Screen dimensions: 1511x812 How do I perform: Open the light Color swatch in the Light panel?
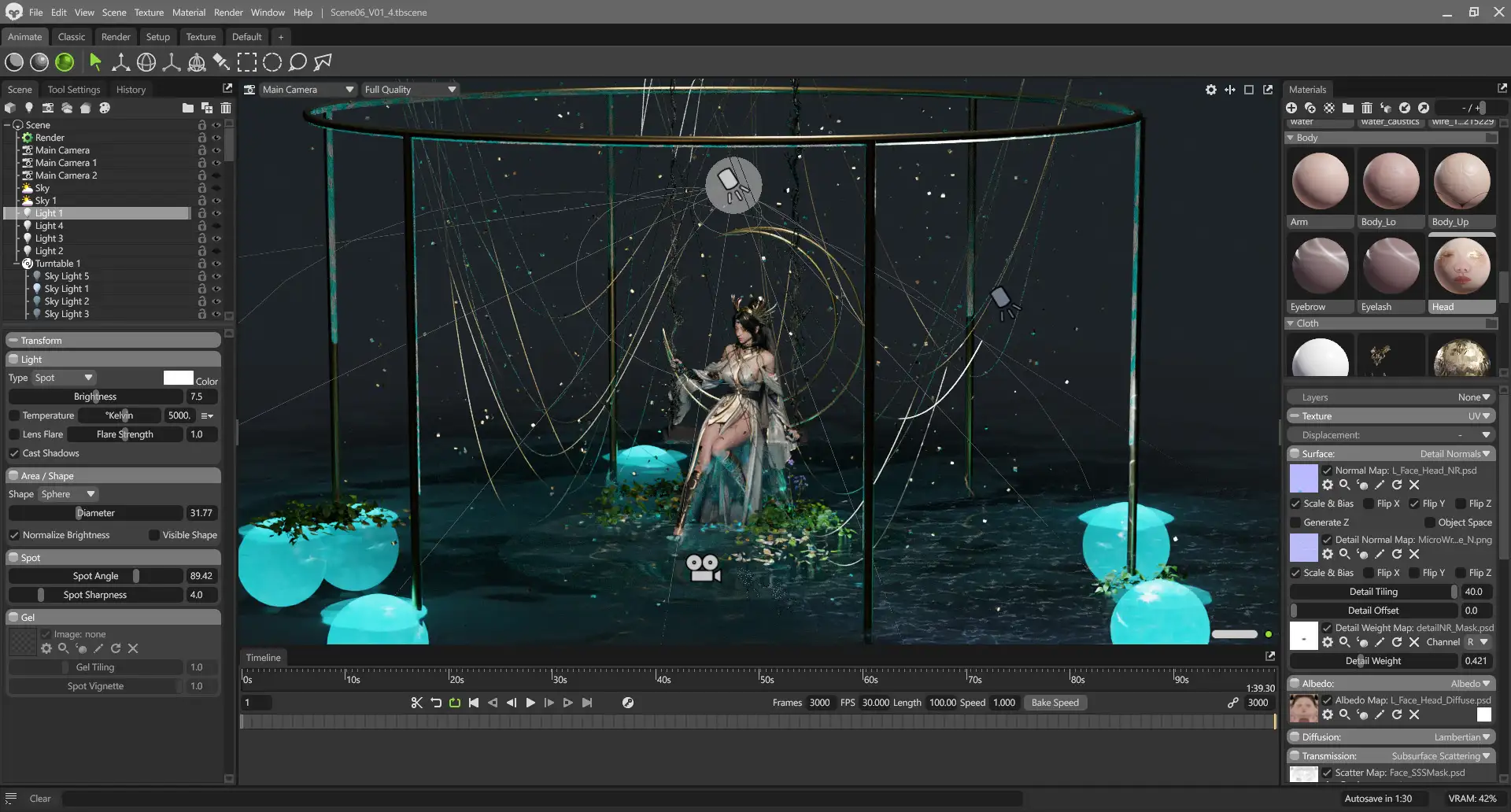click(179, 377)
